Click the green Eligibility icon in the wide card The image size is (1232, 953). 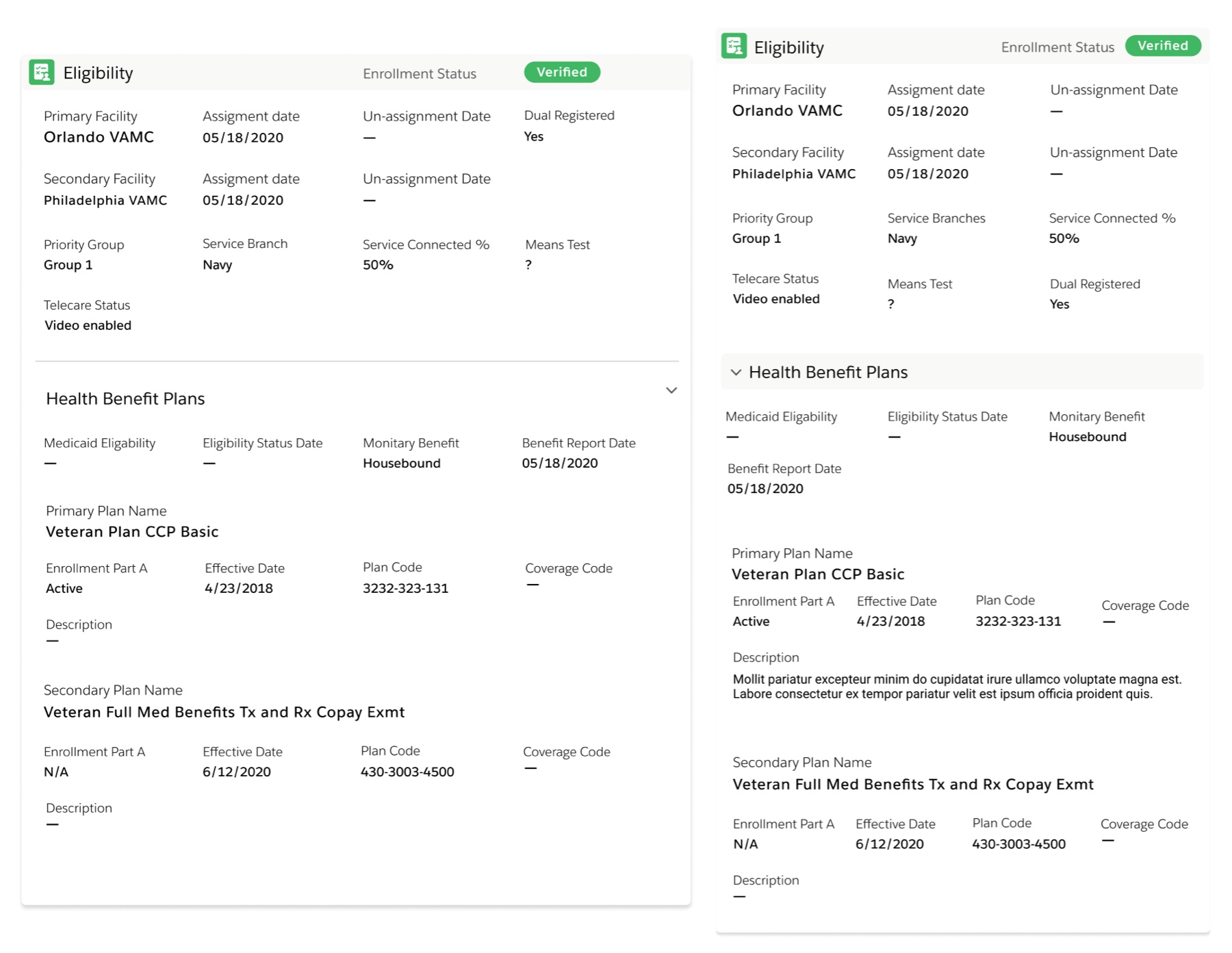coord(42,73)
